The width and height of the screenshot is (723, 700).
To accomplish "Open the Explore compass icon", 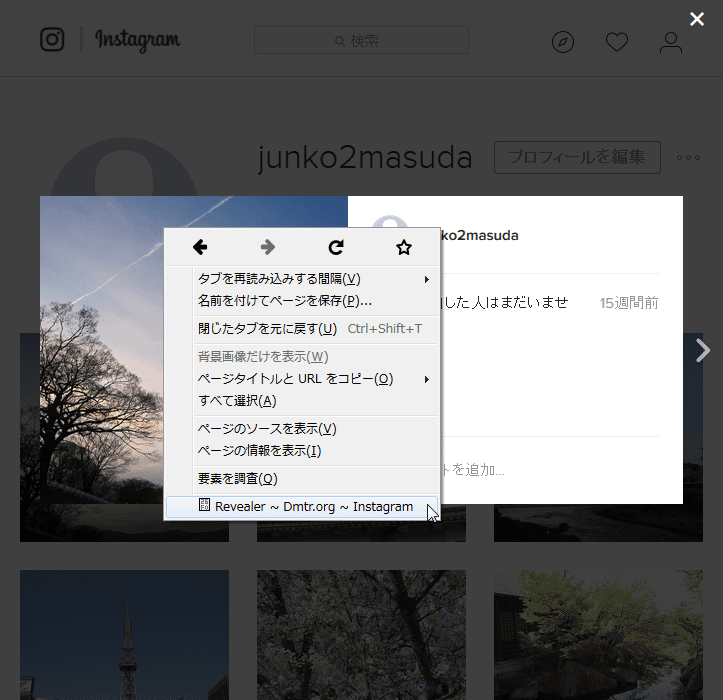I will [563, 42].
